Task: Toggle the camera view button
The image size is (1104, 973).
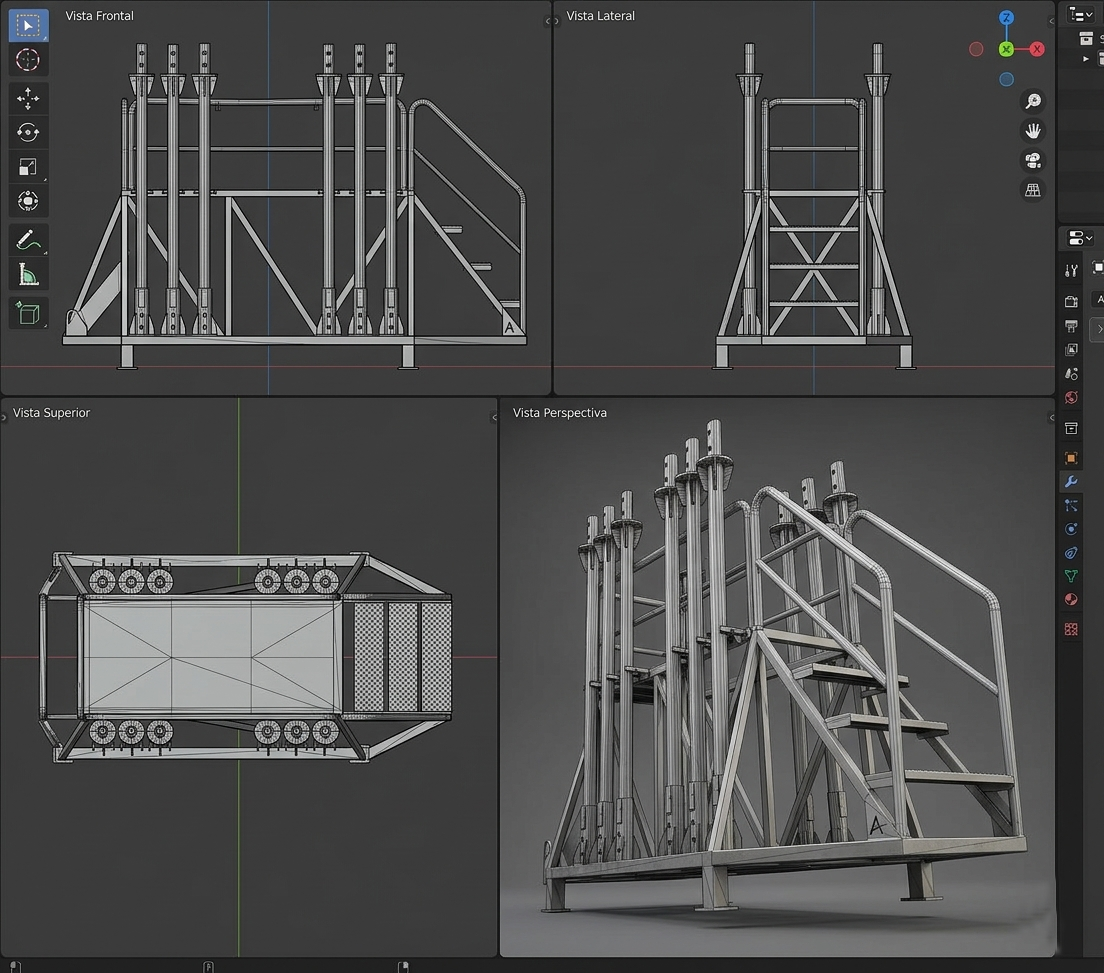Action: (1033, 161)
